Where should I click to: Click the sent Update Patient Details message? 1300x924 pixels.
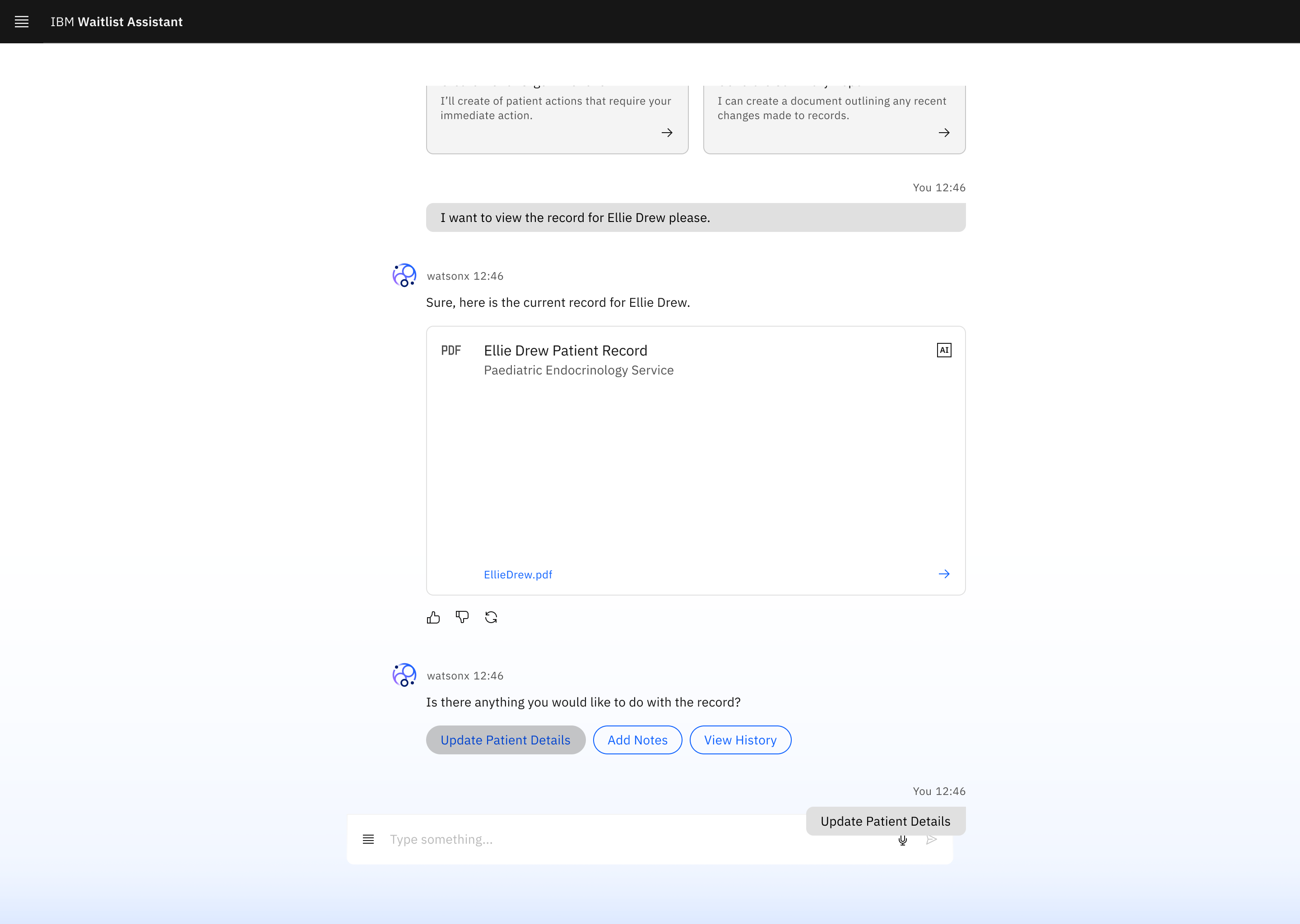[x=886, y=821]
